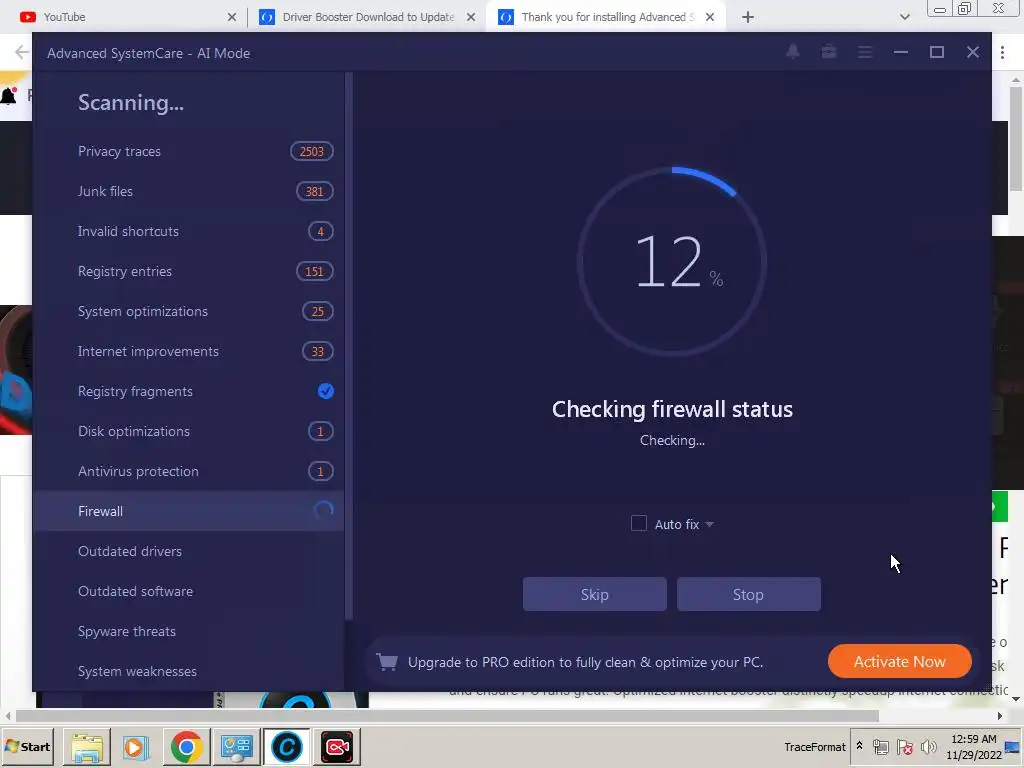Screen dimensions: 1024x768
Task: Click the Registry entries 151 count badge
Action: (315, 271)
